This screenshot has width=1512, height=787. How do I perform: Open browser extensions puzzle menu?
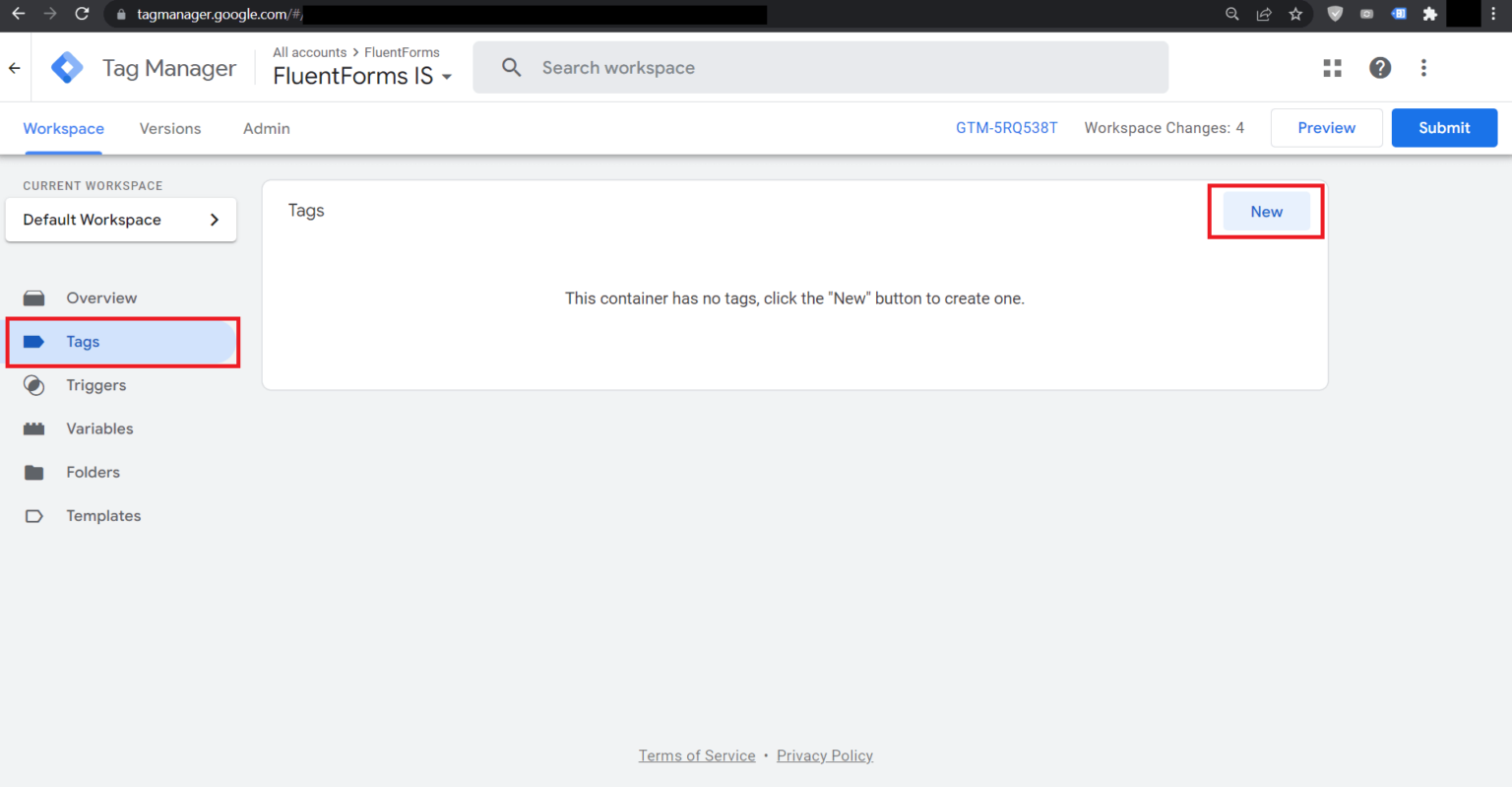click(1430, 15)
